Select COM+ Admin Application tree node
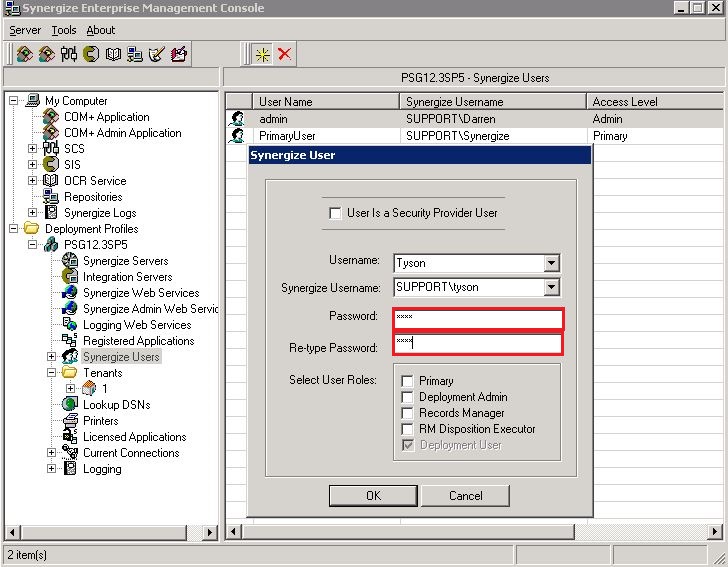Viewport: 728px width, 567px height. tap(123, 133)
